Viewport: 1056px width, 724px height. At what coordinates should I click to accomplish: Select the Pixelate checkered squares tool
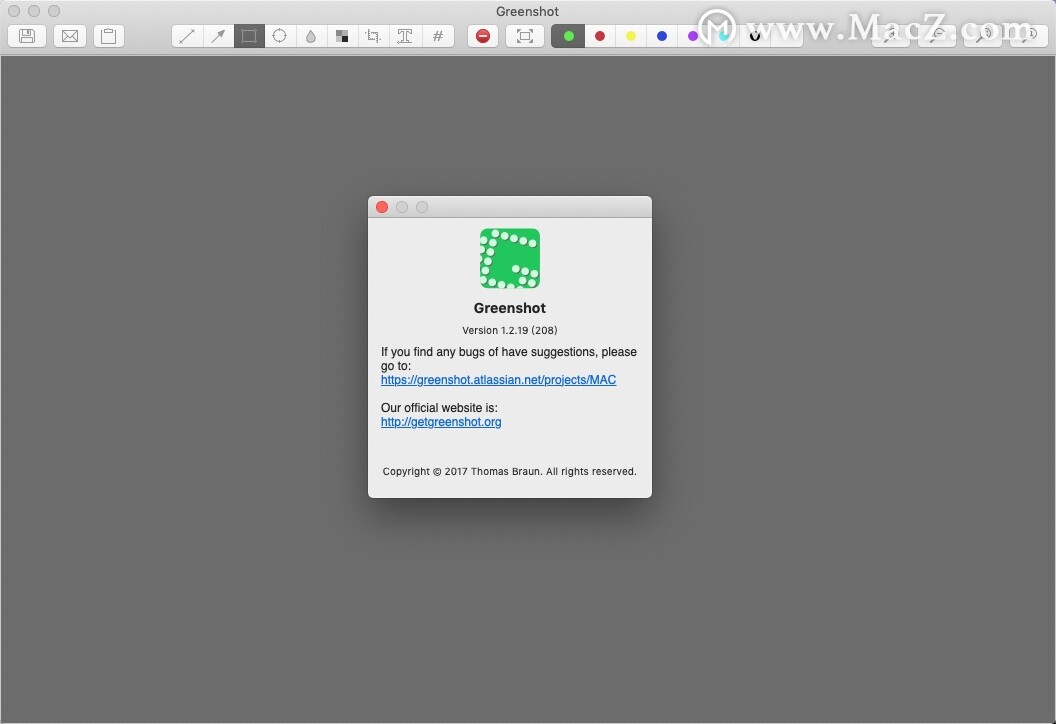[342, 36]
